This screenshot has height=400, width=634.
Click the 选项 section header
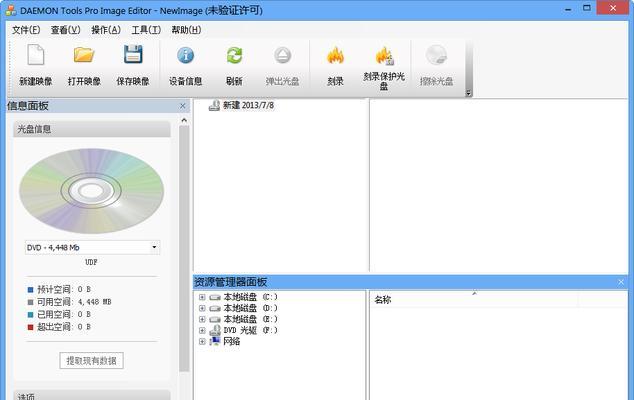92,396
